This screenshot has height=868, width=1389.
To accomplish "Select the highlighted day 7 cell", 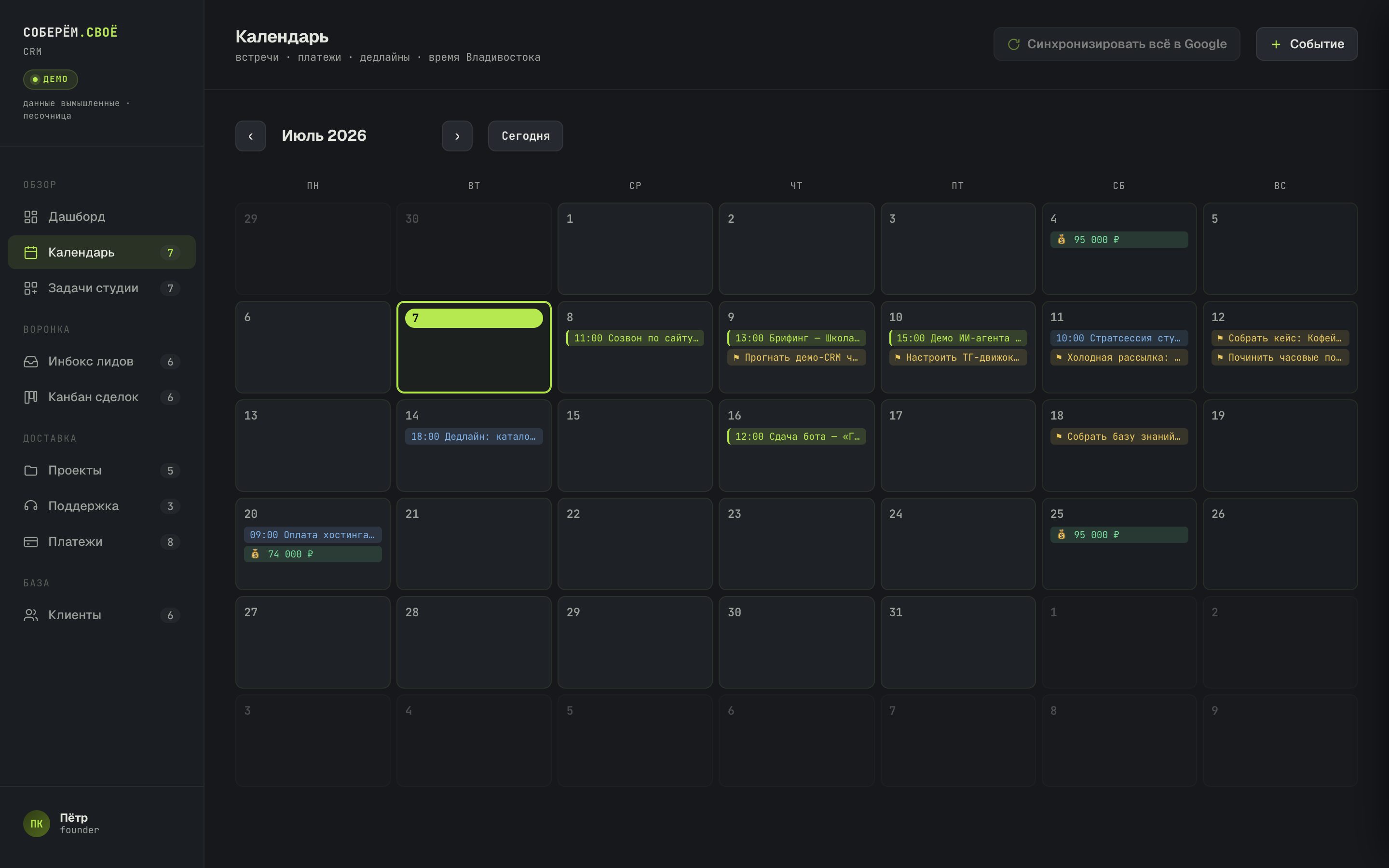I will pos(474,347).
